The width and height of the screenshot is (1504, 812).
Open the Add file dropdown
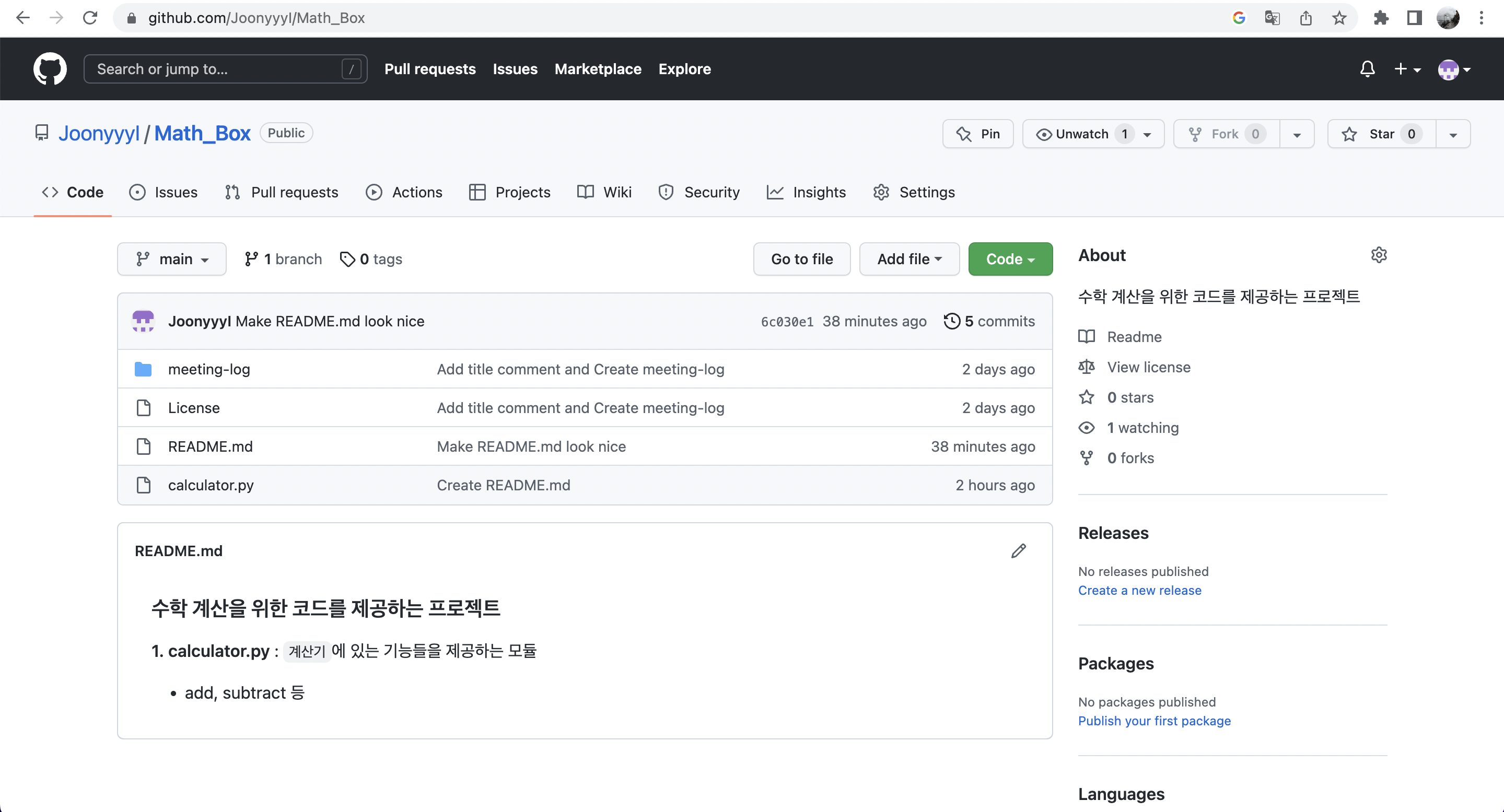[x=909, y=259]
